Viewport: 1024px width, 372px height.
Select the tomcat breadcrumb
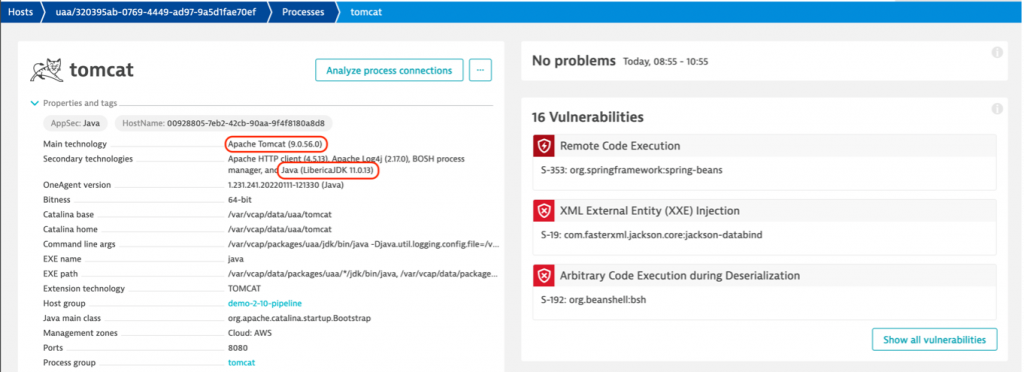[x=366, y=12]
